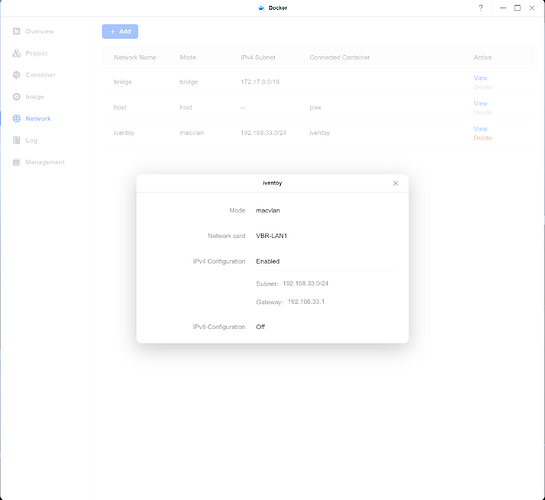
Task: Select the Network section label
Action: point(38,118)
